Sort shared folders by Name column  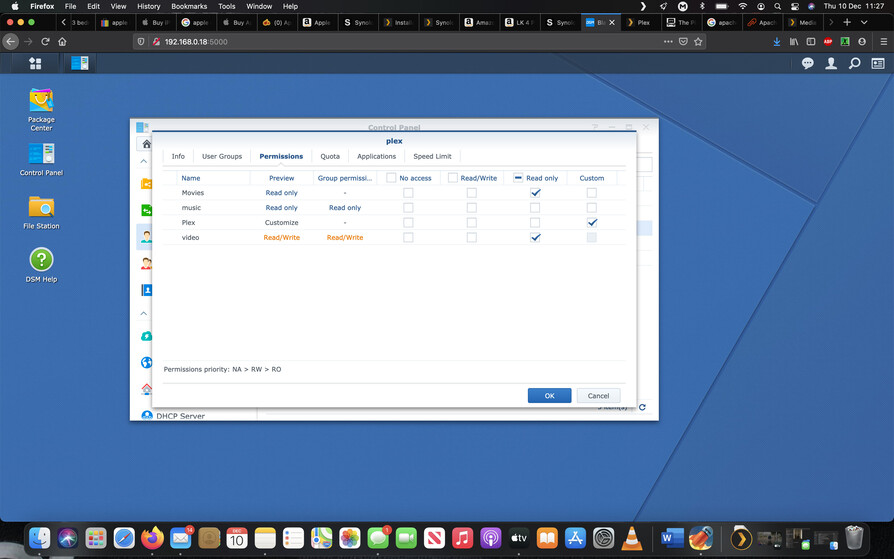pyautogui.click(x=213, y=178)
